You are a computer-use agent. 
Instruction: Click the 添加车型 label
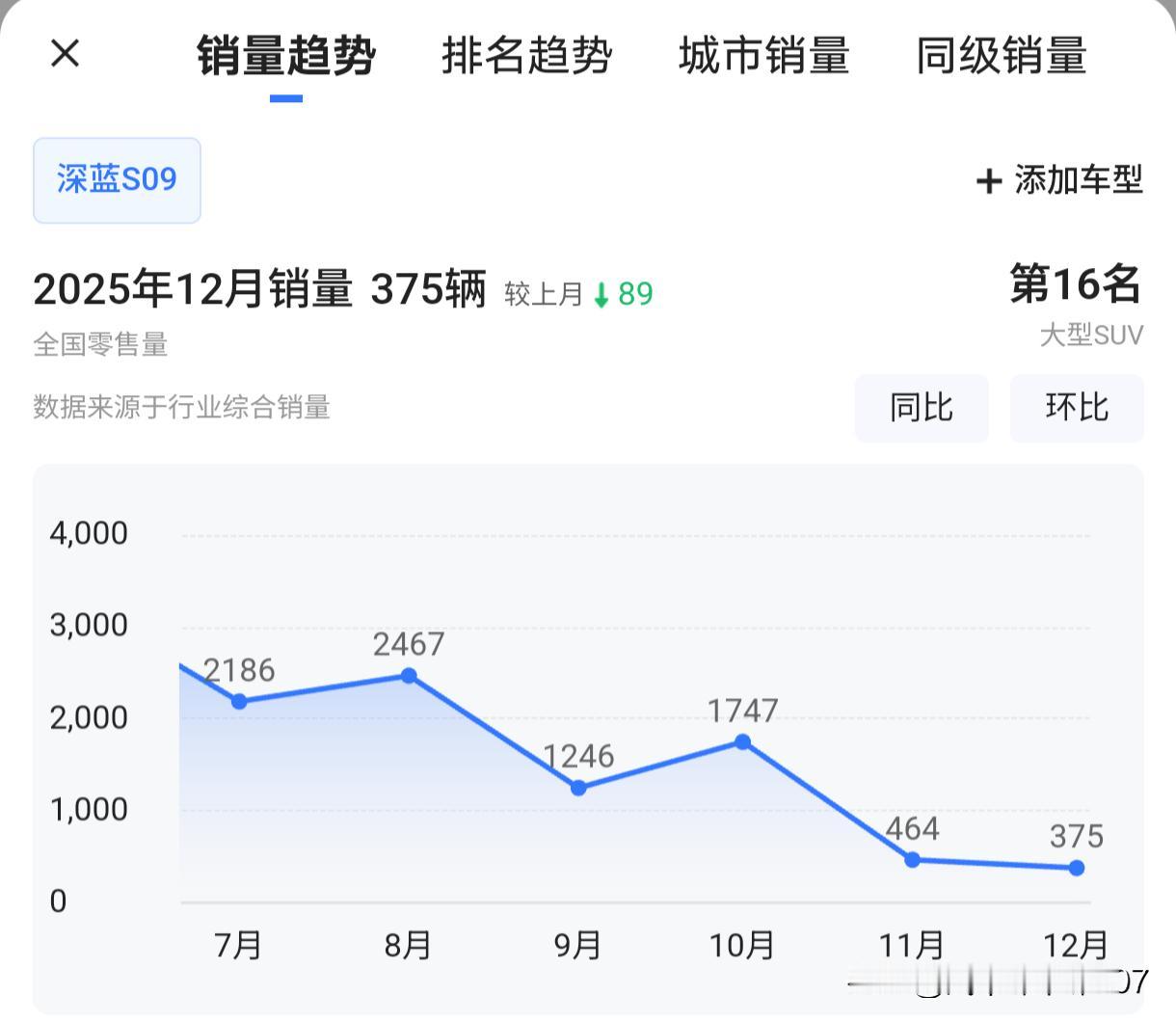1079,180
